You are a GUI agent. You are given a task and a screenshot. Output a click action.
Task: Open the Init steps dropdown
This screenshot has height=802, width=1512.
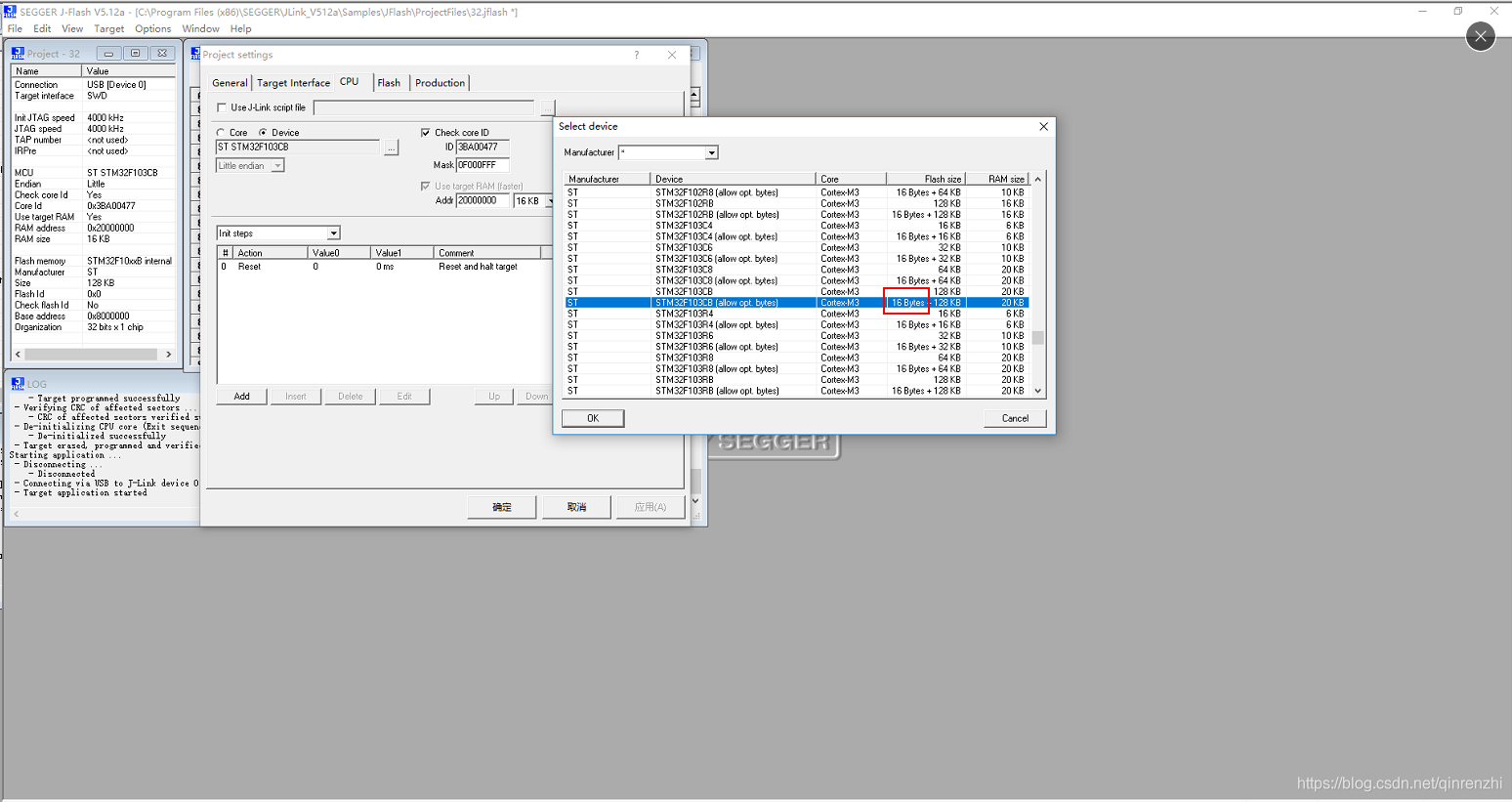[x=333, y=233]
